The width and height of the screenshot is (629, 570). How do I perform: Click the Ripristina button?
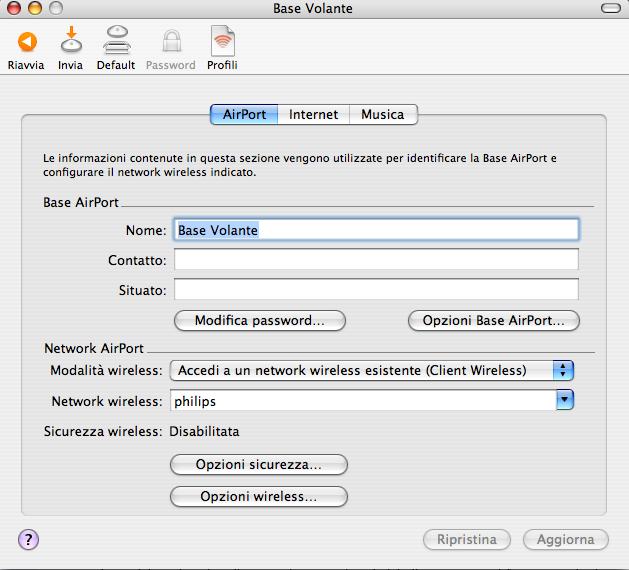point(467,540)
